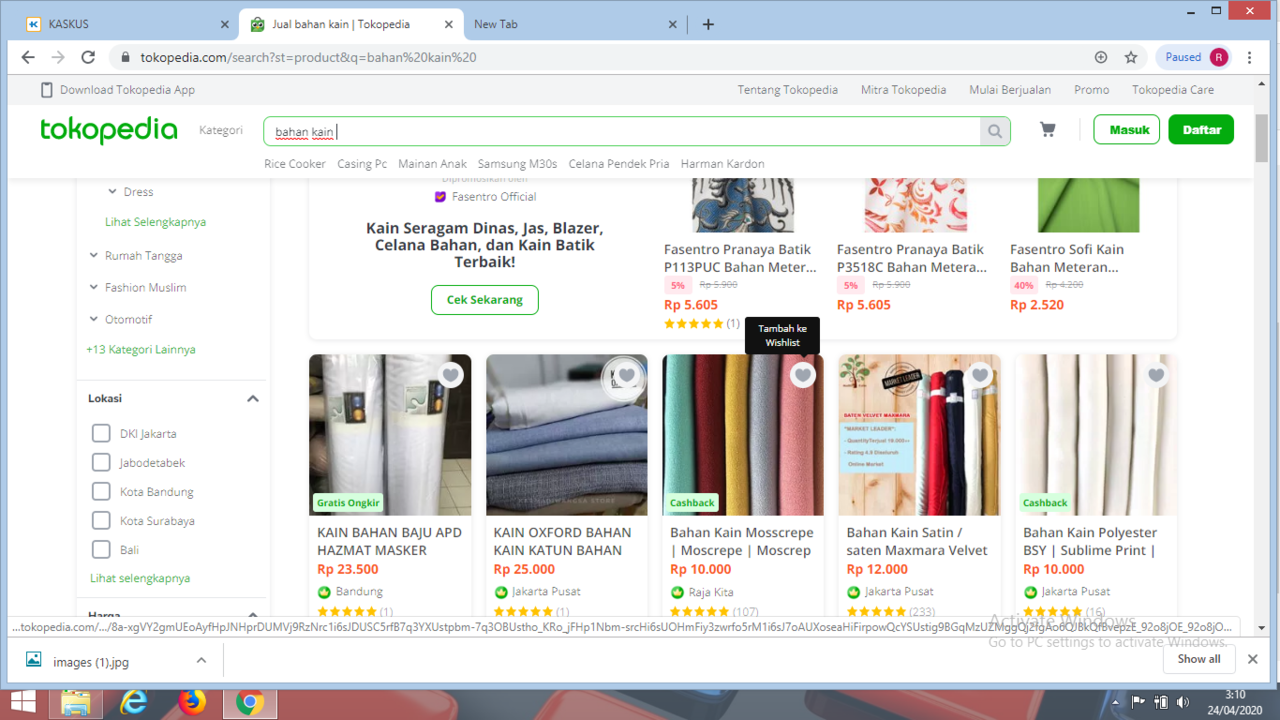The height and width of the screenshot is (720, 1280).
Task: Click Fasentro Official store name
Action: 494,196
